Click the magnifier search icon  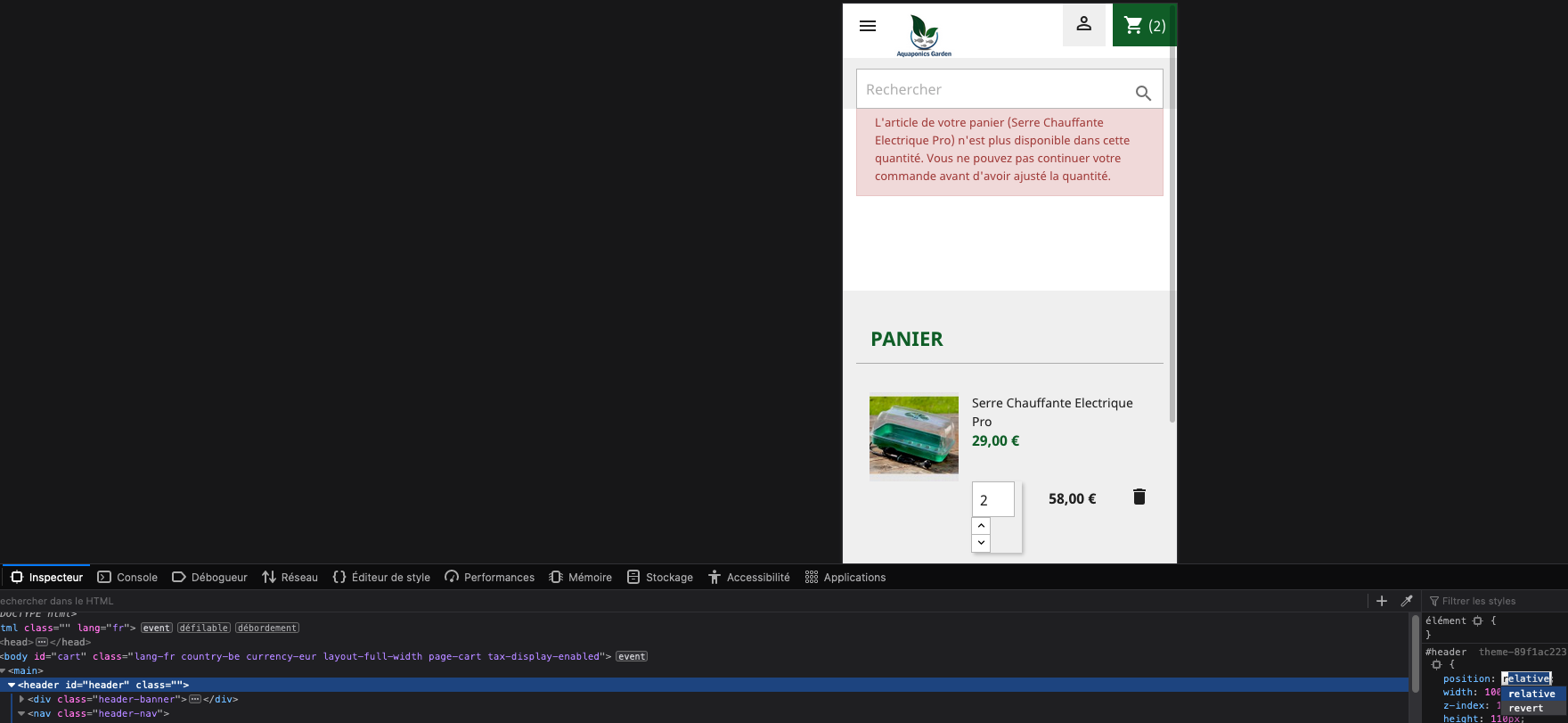pyautogui.click(x=1143, y=92)
